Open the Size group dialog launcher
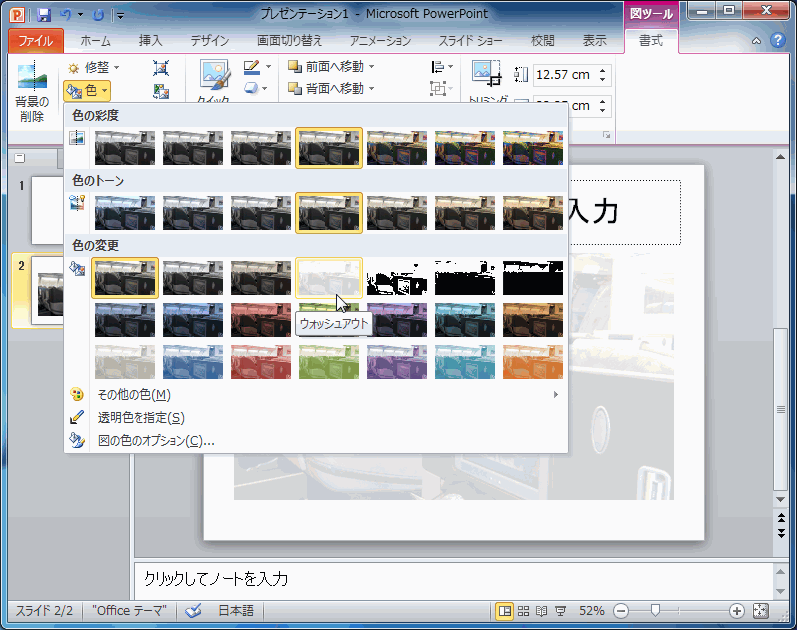This screenshot has height=630, width=797. tap(606, 135)
